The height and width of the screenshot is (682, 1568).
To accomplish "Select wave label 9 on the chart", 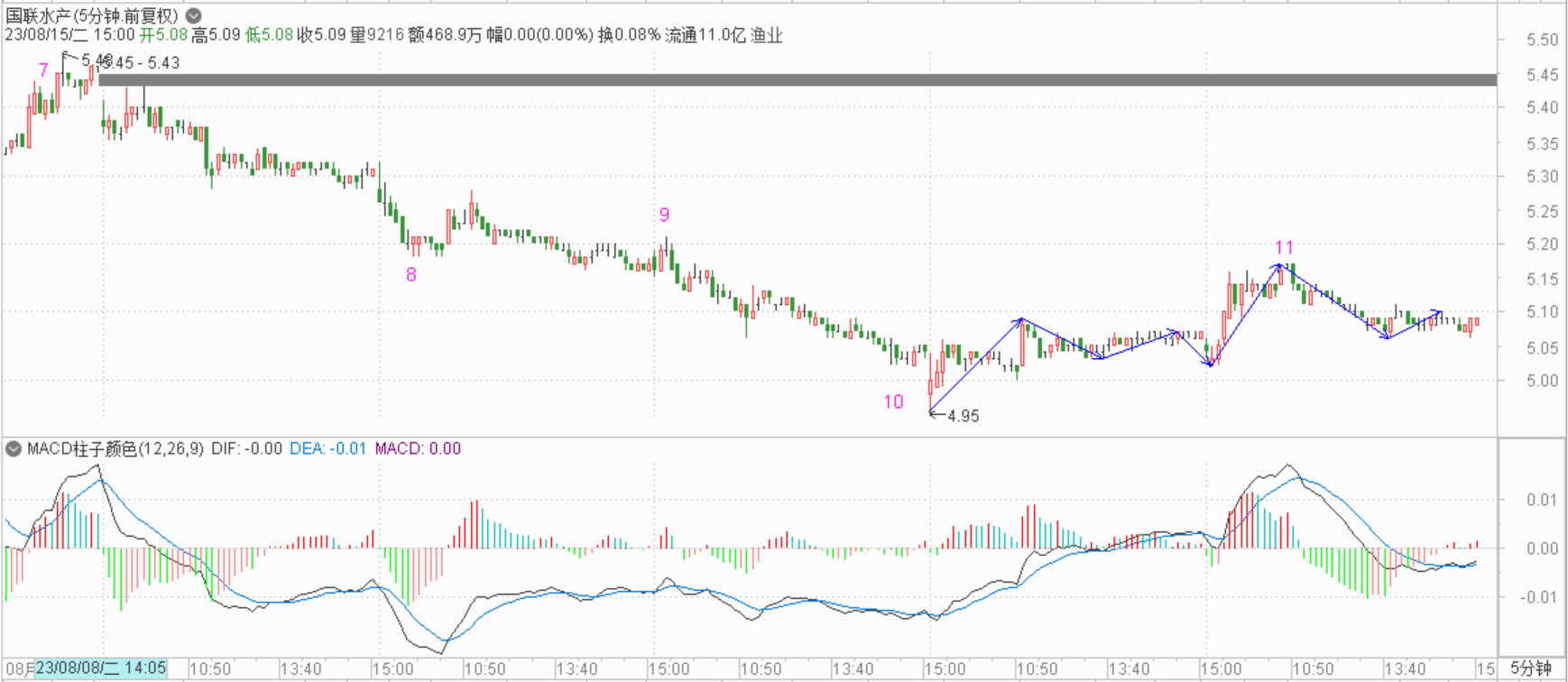I will click(664, 215).
